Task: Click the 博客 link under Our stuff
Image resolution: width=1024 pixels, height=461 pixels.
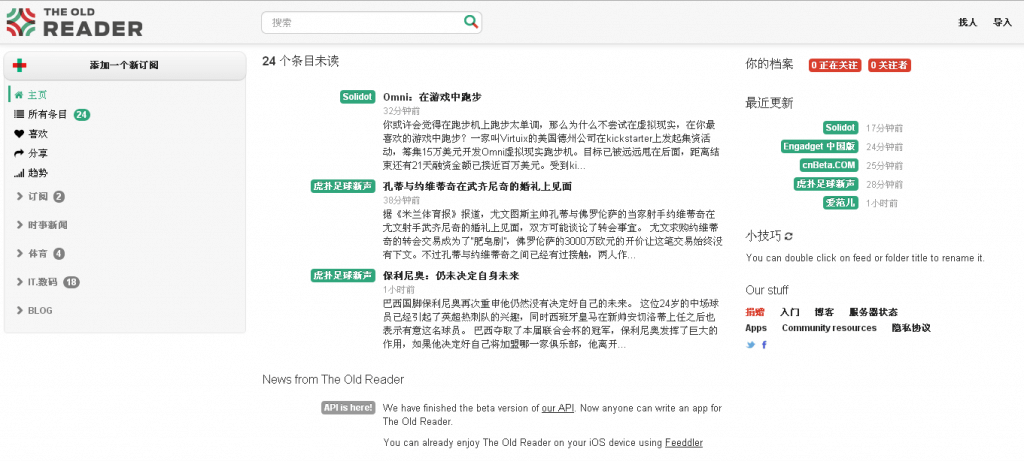Action: [824, 312]
